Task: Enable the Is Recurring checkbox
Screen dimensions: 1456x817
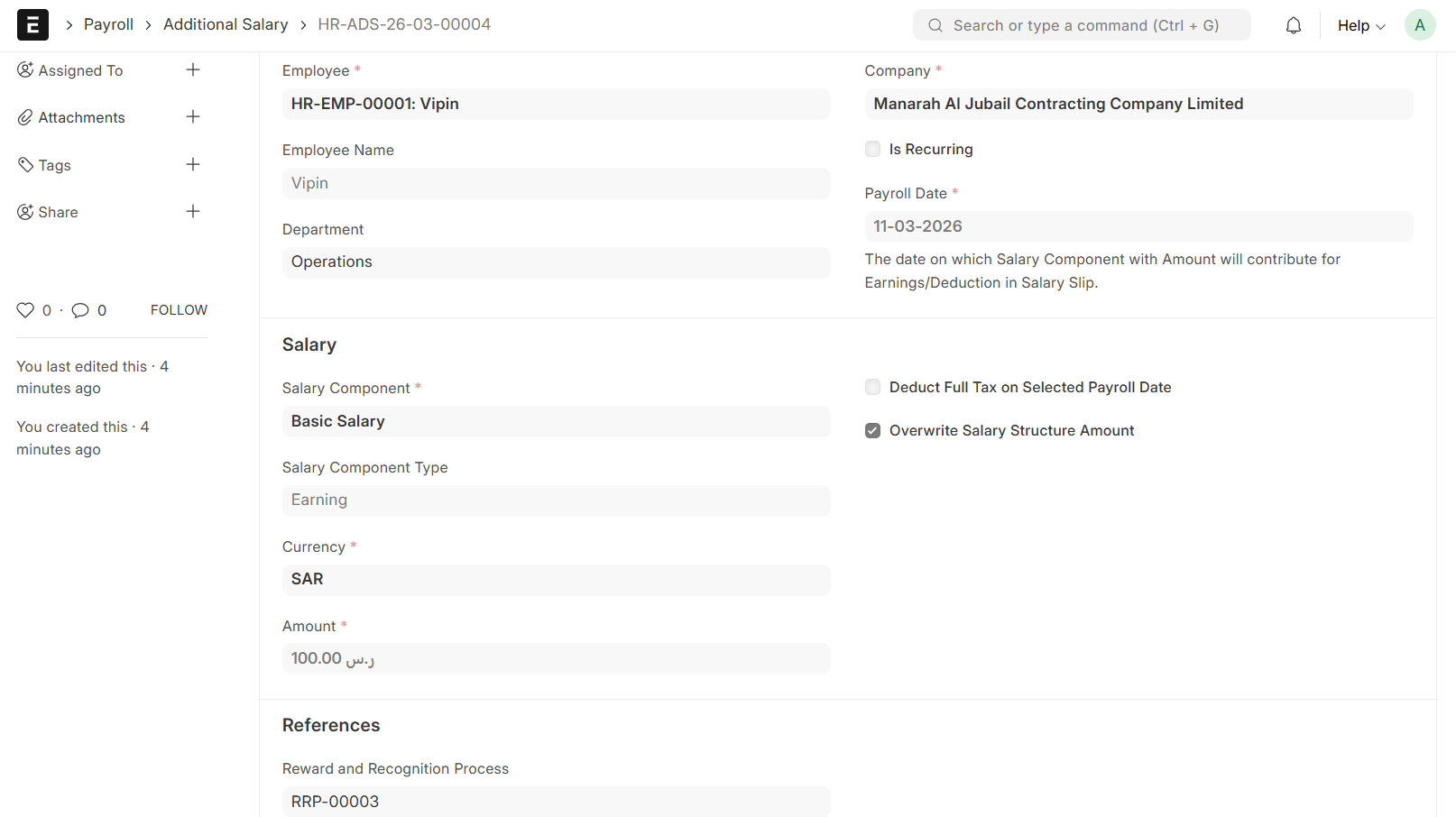Action: click(x=872, y=150)
